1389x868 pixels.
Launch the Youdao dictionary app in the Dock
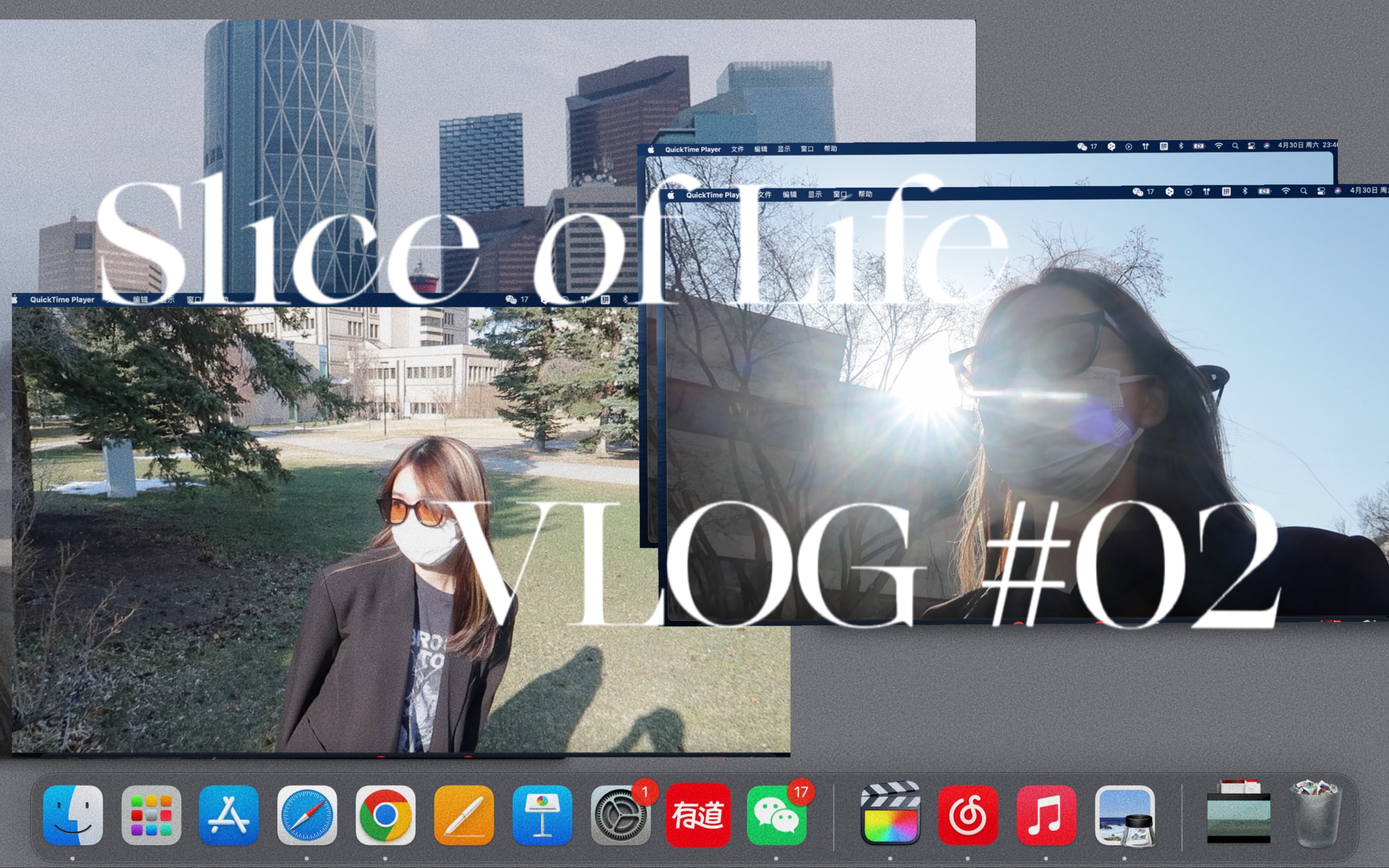(x=698, y=815)
